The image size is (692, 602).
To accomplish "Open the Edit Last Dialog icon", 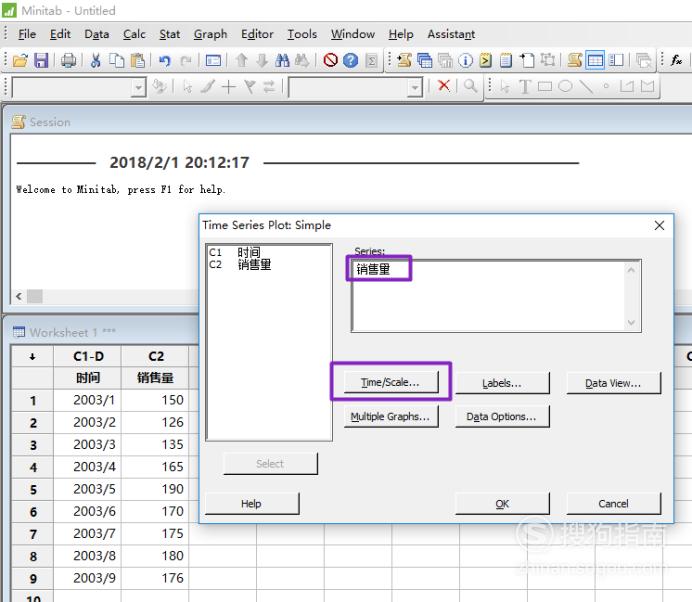I will pos(214,60).
